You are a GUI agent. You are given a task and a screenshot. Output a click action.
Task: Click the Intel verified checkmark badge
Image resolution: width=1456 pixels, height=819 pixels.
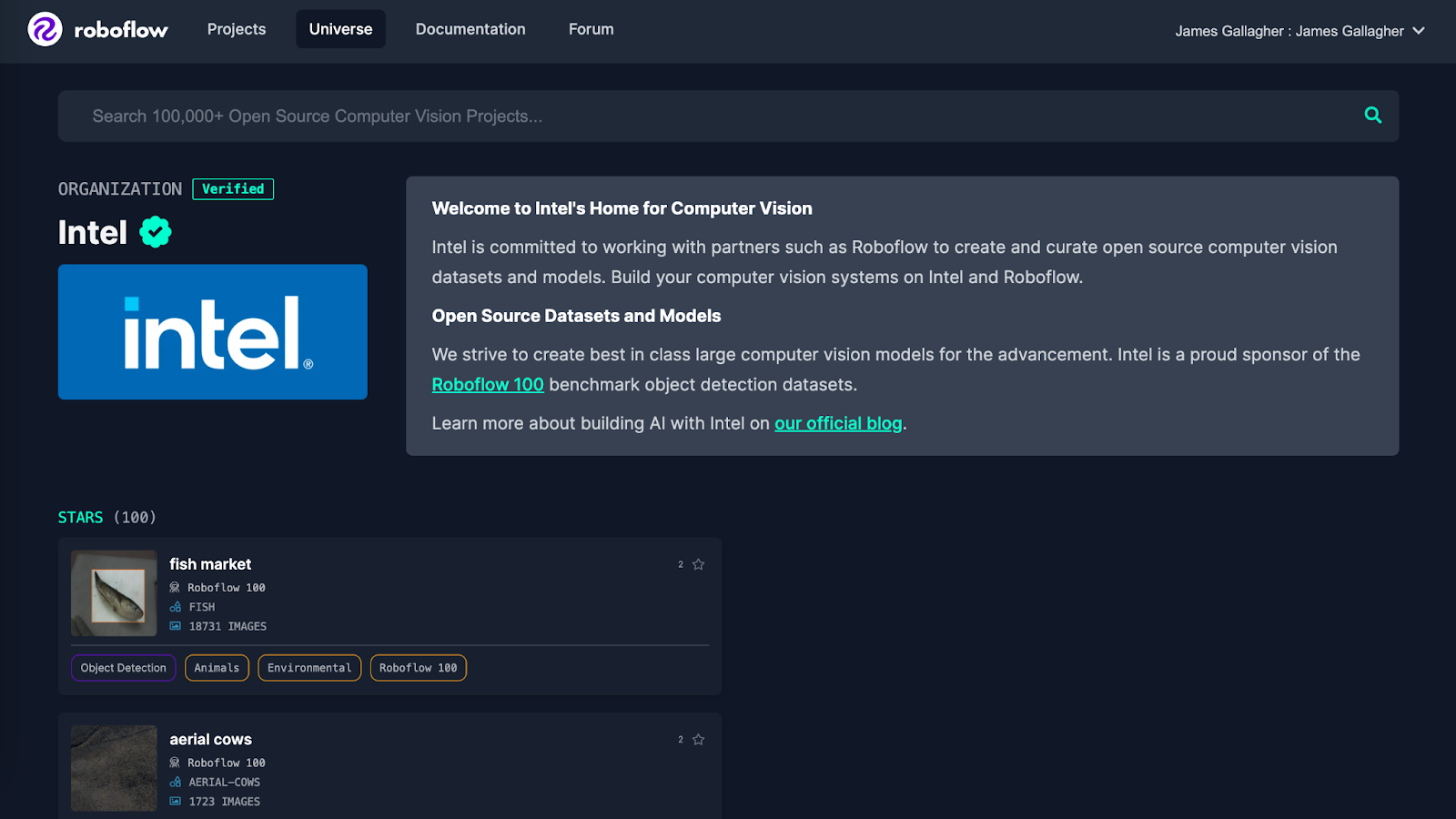coord(156,232)
